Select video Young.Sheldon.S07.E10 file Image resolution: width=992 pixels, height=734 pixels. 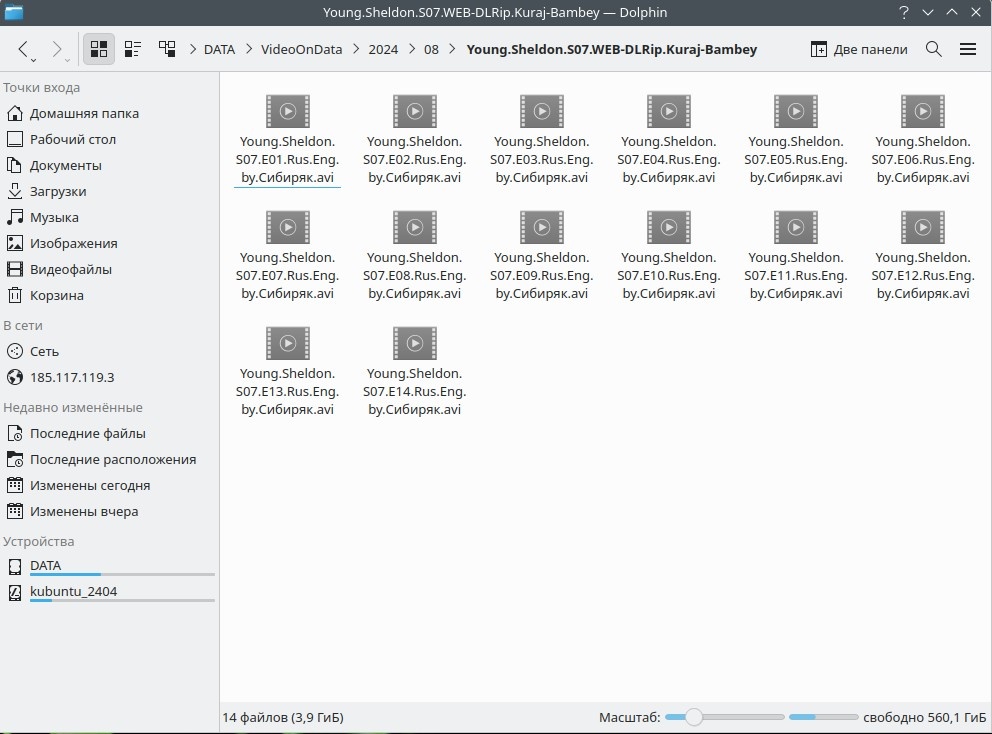[x=669, y=256]
